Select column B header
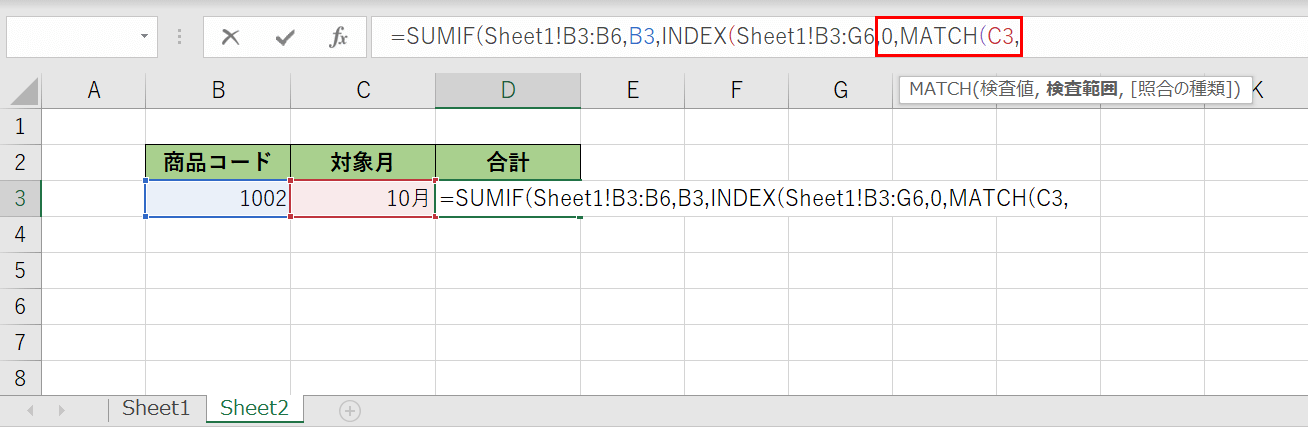The height and width of the screenshot is (427, 1308). coord(218,90)
